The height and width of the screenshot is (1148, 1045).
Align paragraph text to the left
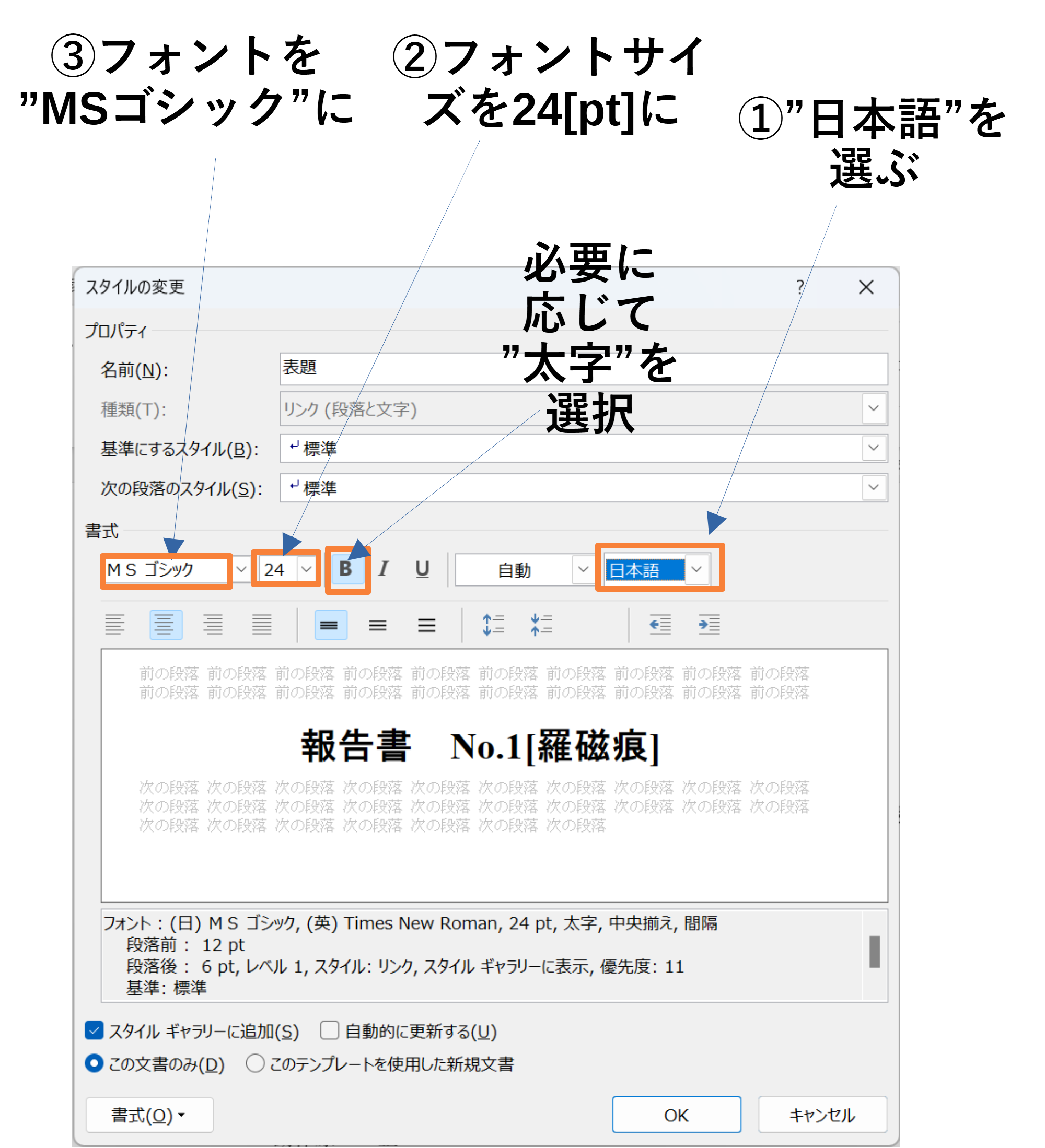[x=115, y=626]
